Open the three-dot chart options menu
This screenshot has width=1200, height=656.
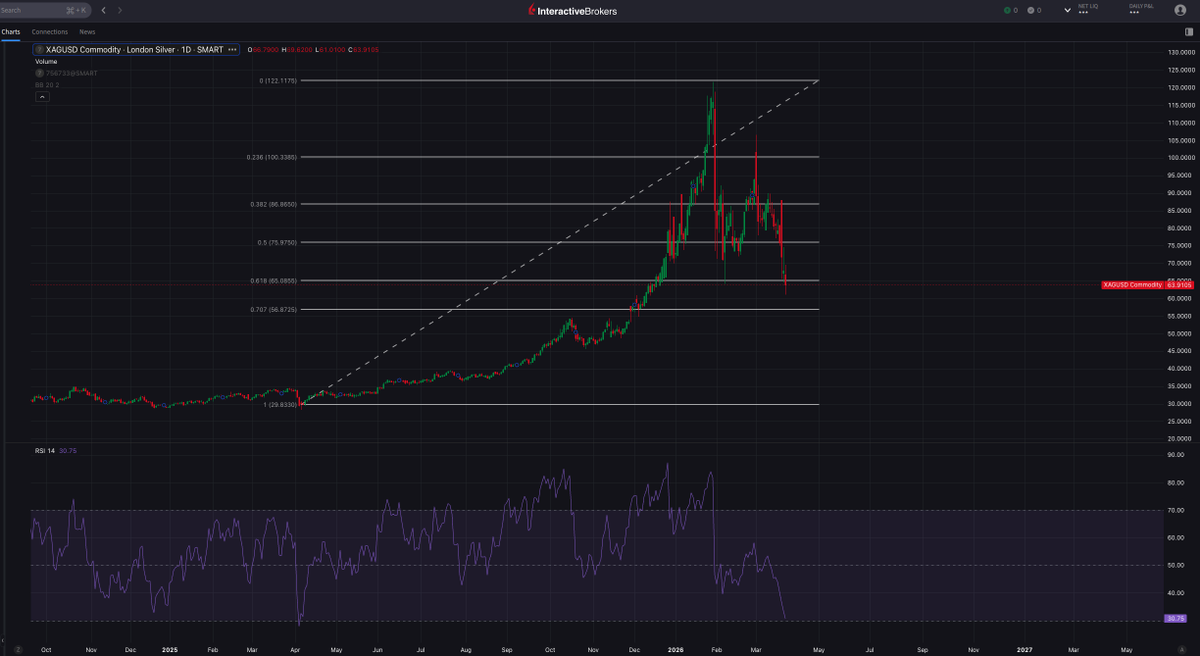(x=232, y=49)
